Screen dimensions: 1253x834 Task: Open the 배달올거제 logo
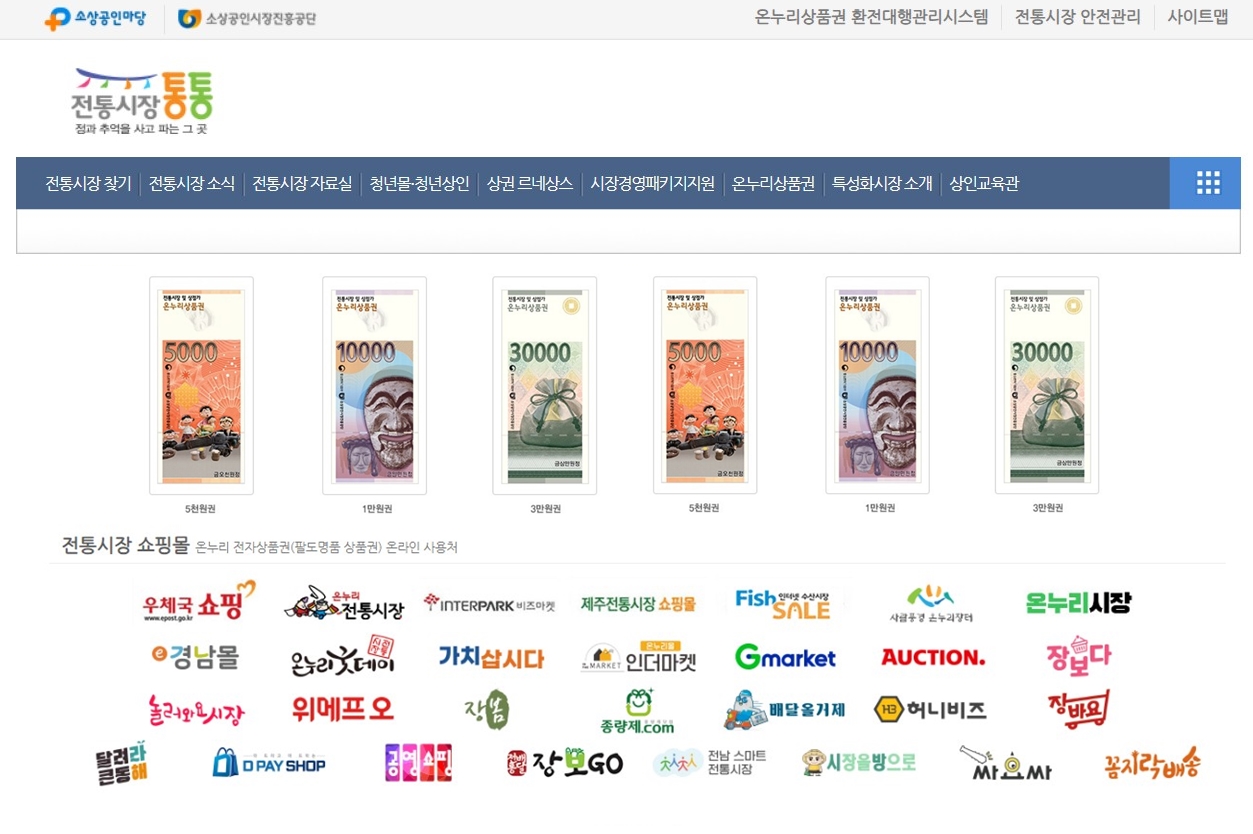click(x=785, y=710)
